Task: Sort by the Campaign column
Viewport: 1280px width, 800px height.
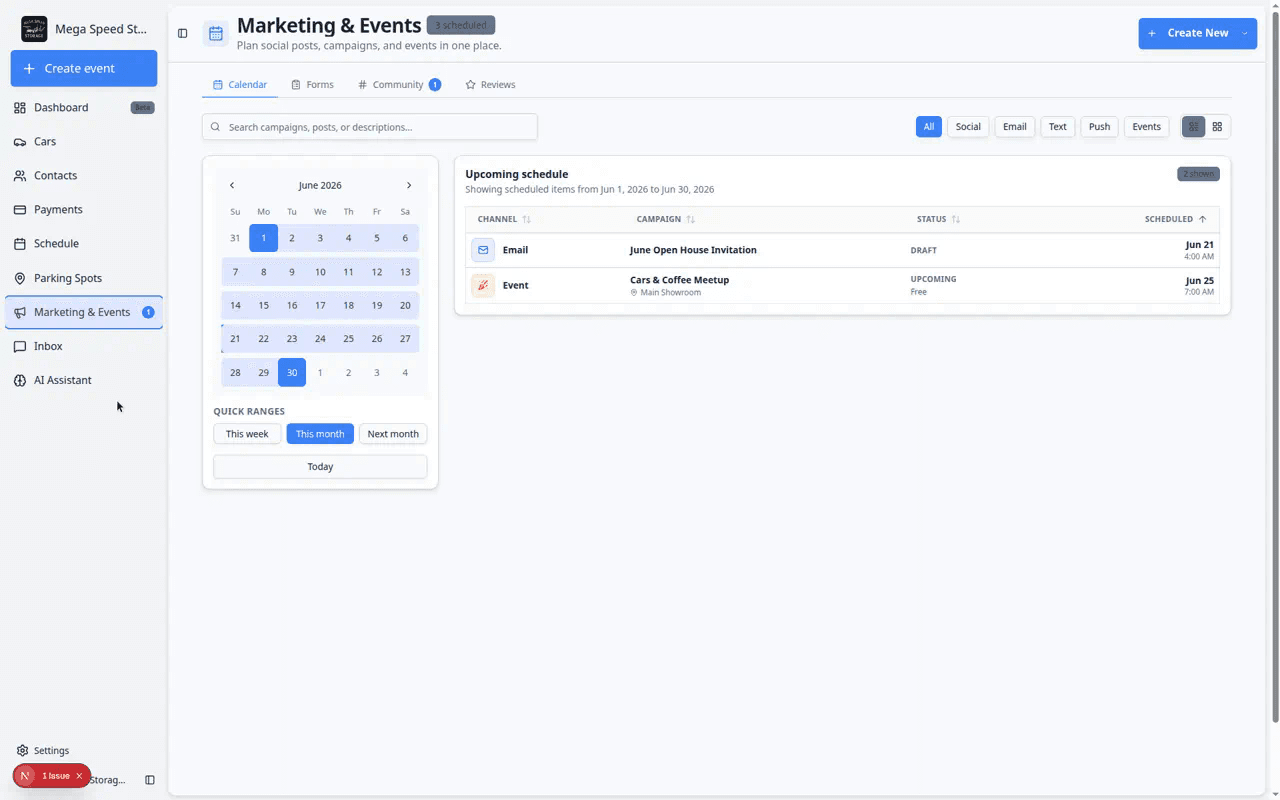Action: 665,219
